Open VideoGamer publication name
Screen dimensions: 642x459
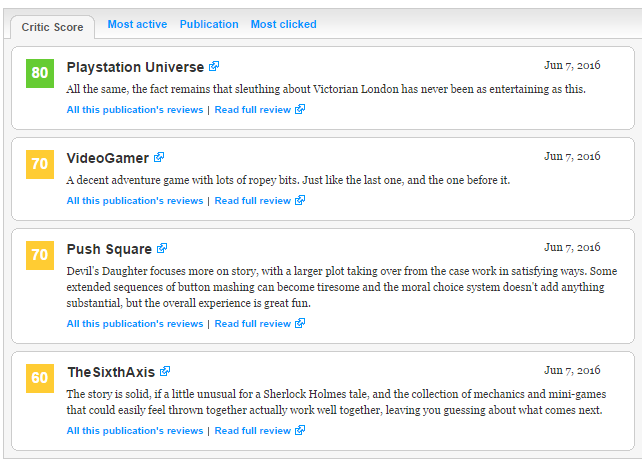click(x=108, y=158)
